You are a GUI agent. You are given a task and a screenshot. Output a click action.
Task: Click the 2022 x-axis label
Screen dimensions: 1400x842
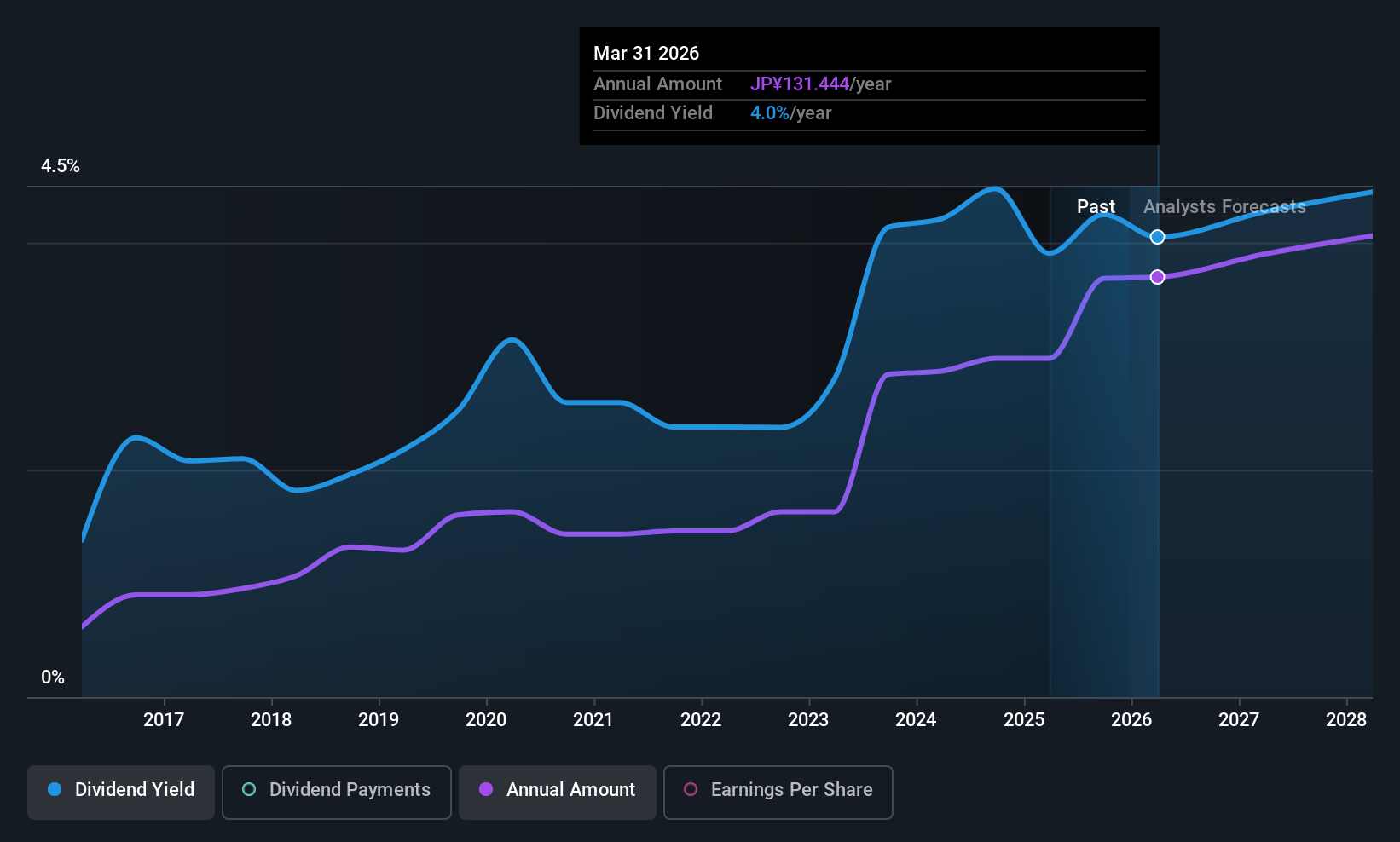pyautogui.click(x=701, y=720)
